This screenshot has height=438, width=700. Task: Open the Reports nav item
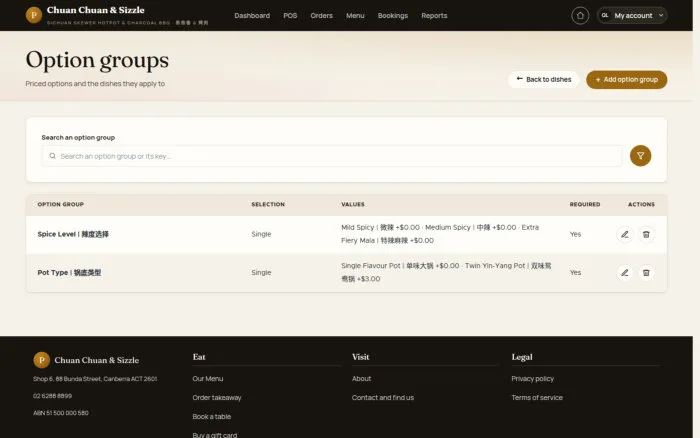(x=434, y=16)
